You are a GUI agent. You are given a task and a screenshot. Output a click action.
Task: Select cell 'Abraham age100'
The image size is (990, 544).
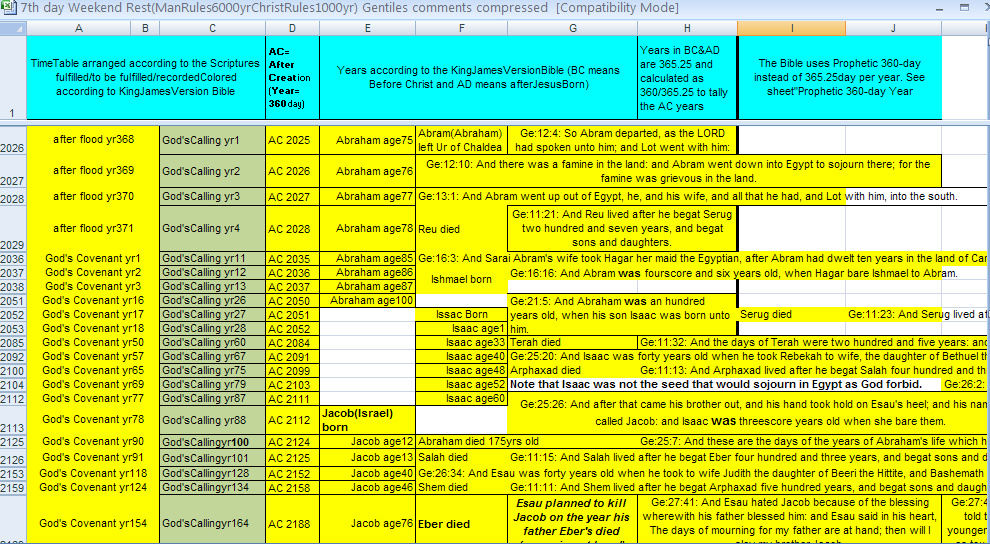click(x=367, y=300)
